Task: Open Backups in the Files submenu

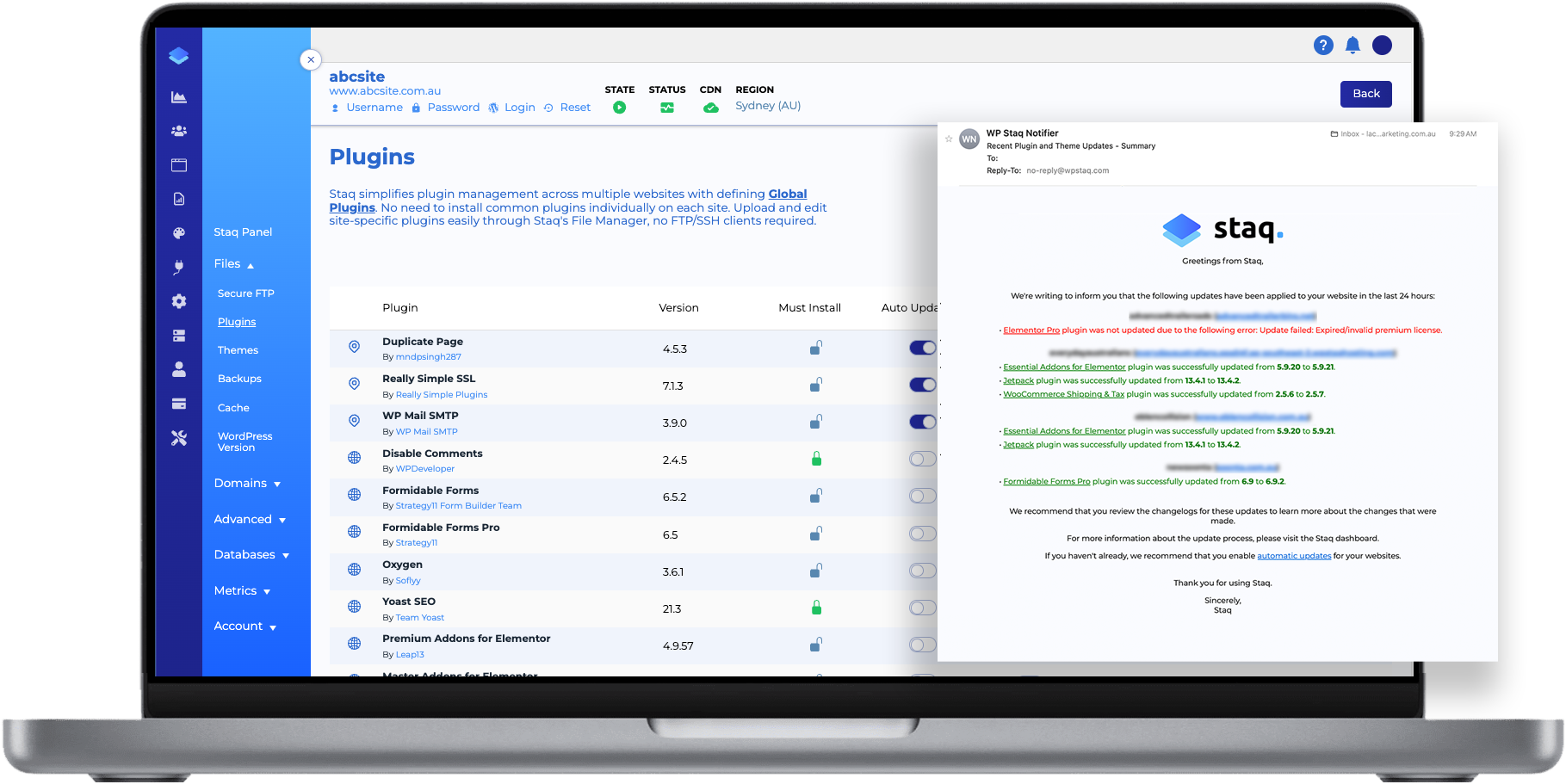Action: point(239,379)
